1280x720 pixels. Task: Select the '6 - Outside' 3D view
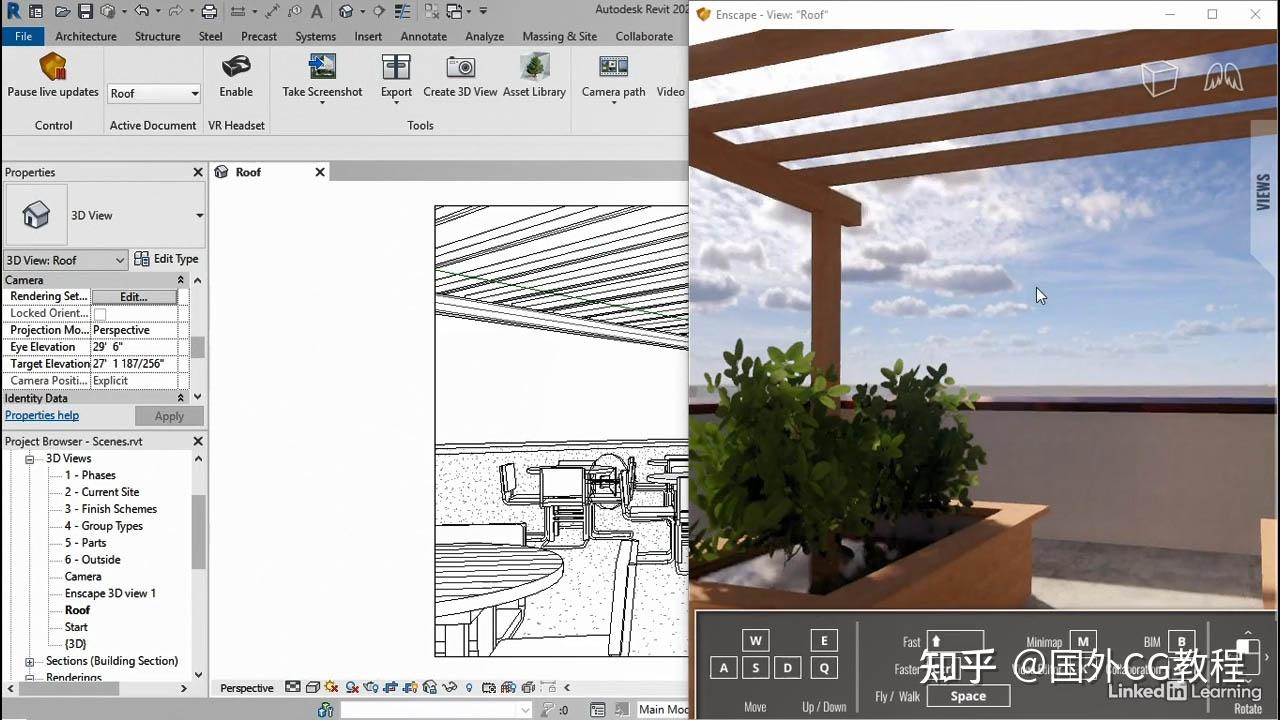92,560
